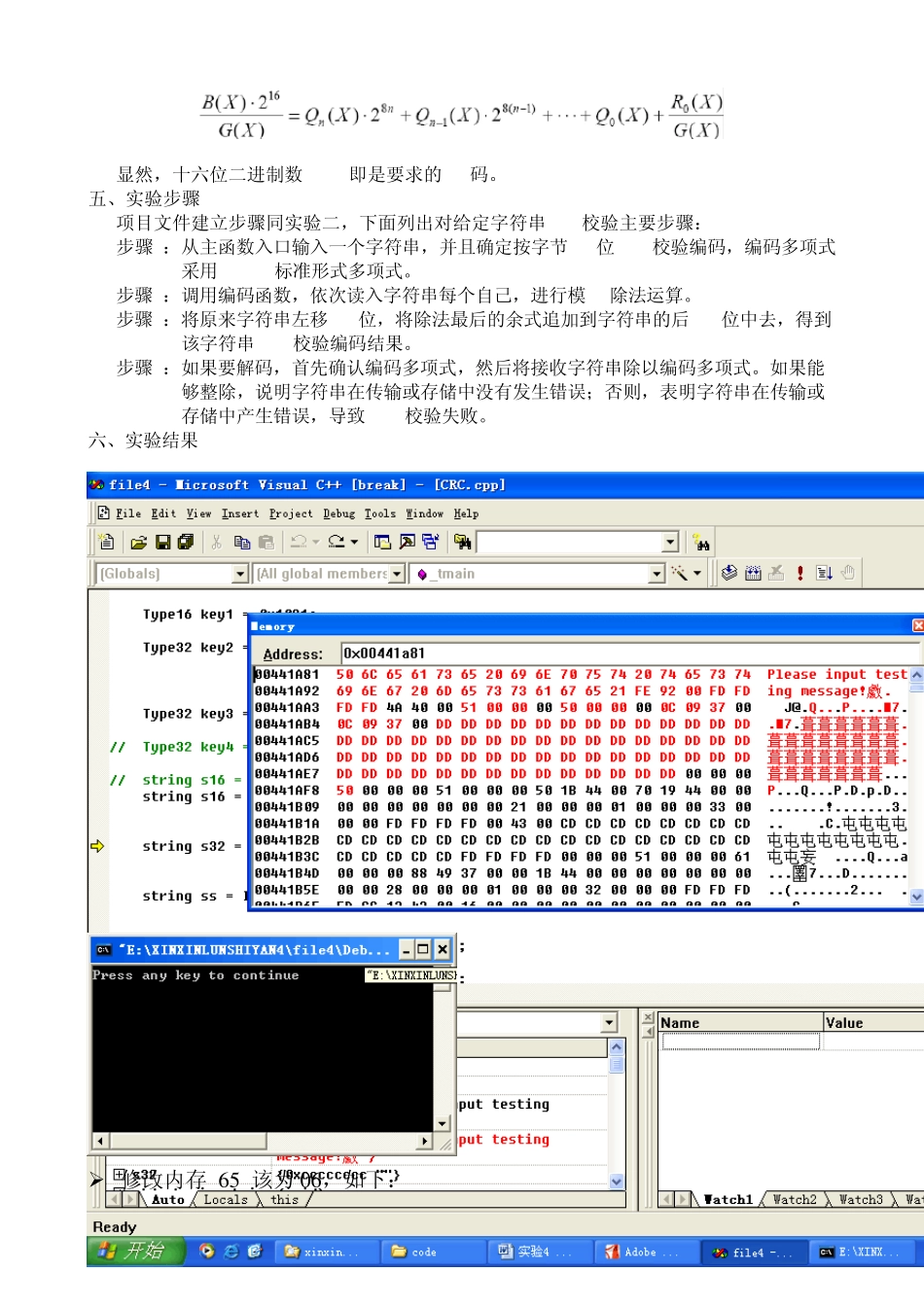Click the Stop Build icon
This screenshot has width=924, height=1307.
pos(776,573)
